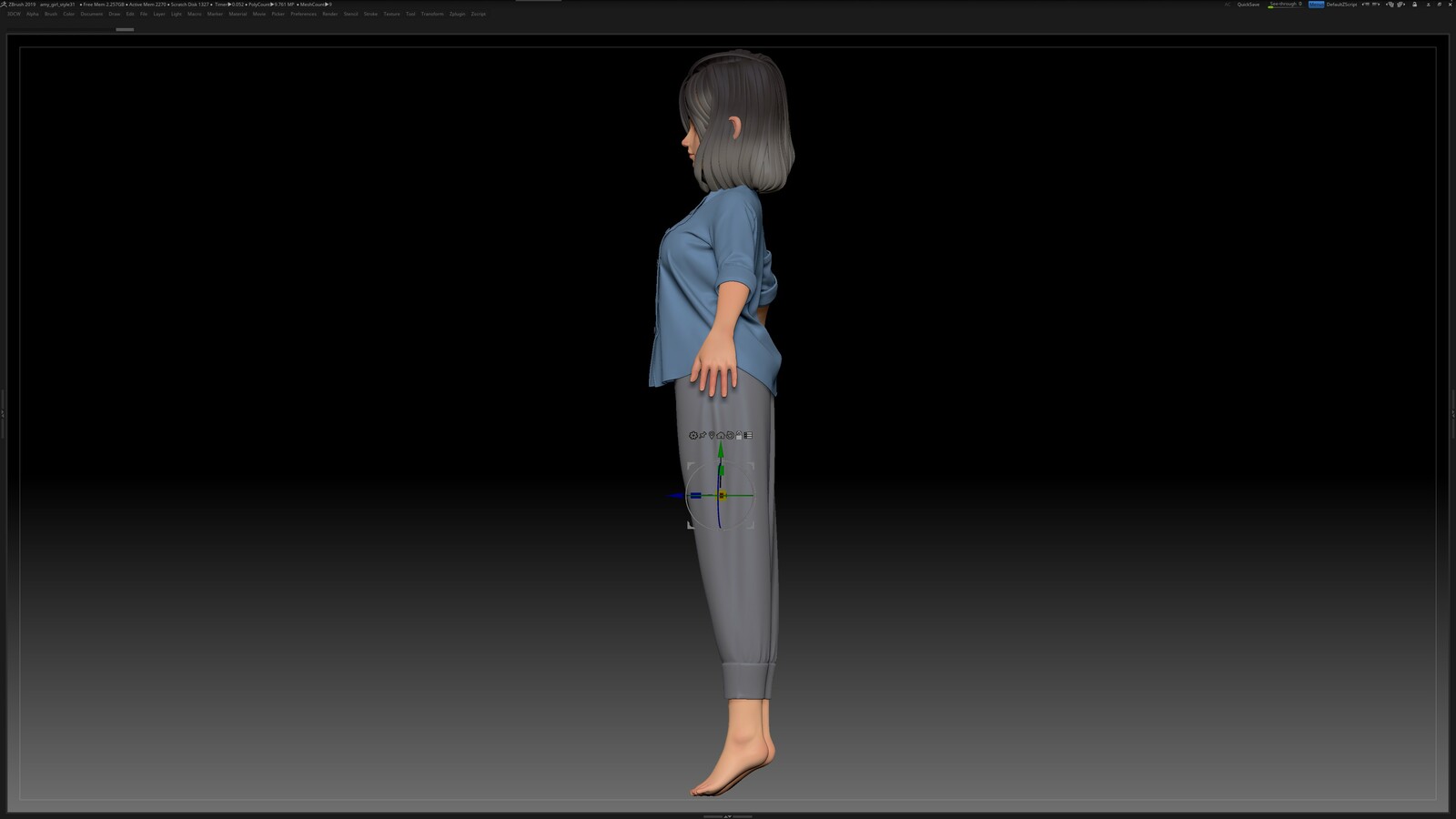The width and height of the screenshot is (1456, 819).
Task: Open the Draw menu
Action: coord(115,14)
